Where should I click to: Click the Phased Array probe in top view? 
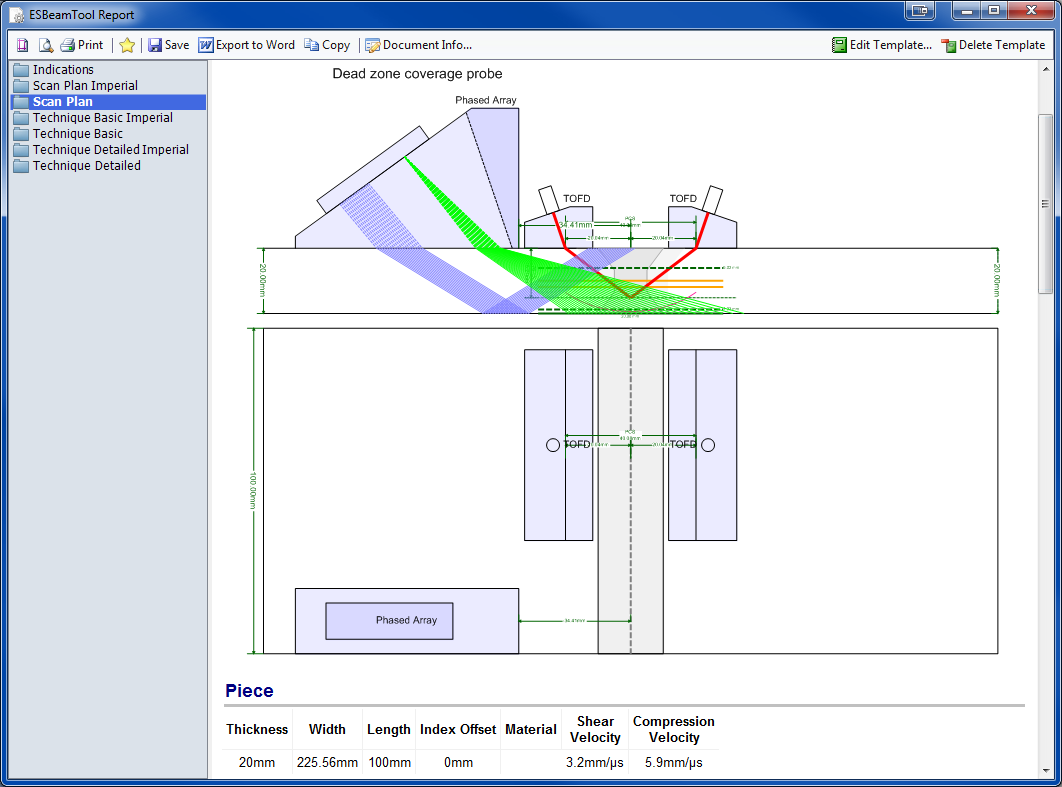[406, 620]
